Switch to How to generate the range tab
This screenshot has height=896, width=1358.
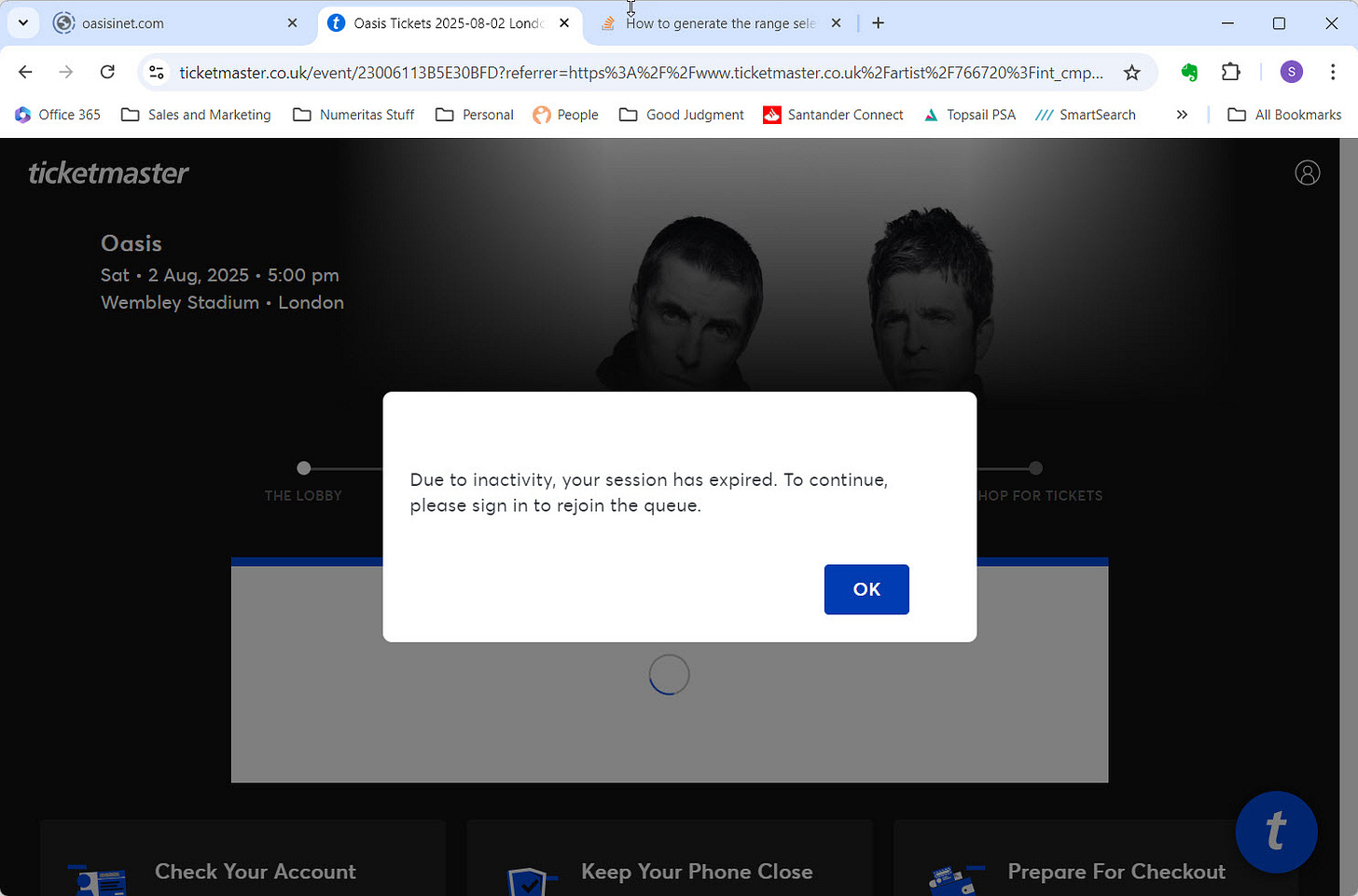[720, 23]
